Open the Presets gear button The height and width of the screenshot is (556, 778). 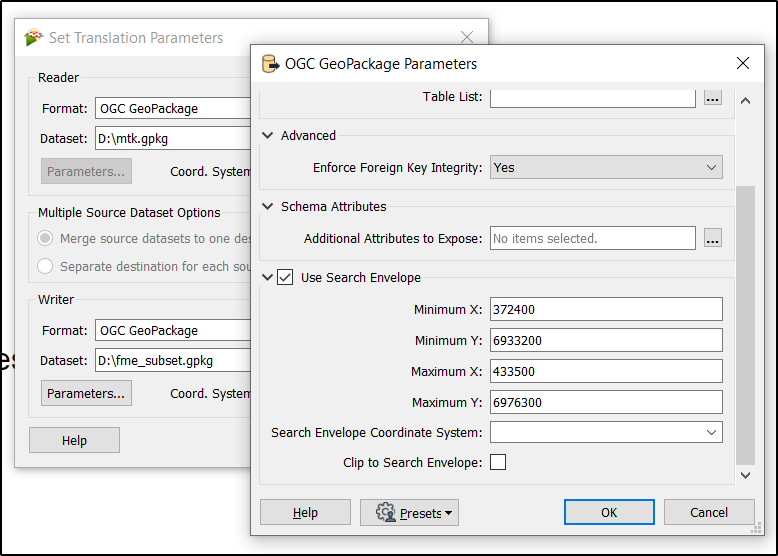tap(409, 512)
